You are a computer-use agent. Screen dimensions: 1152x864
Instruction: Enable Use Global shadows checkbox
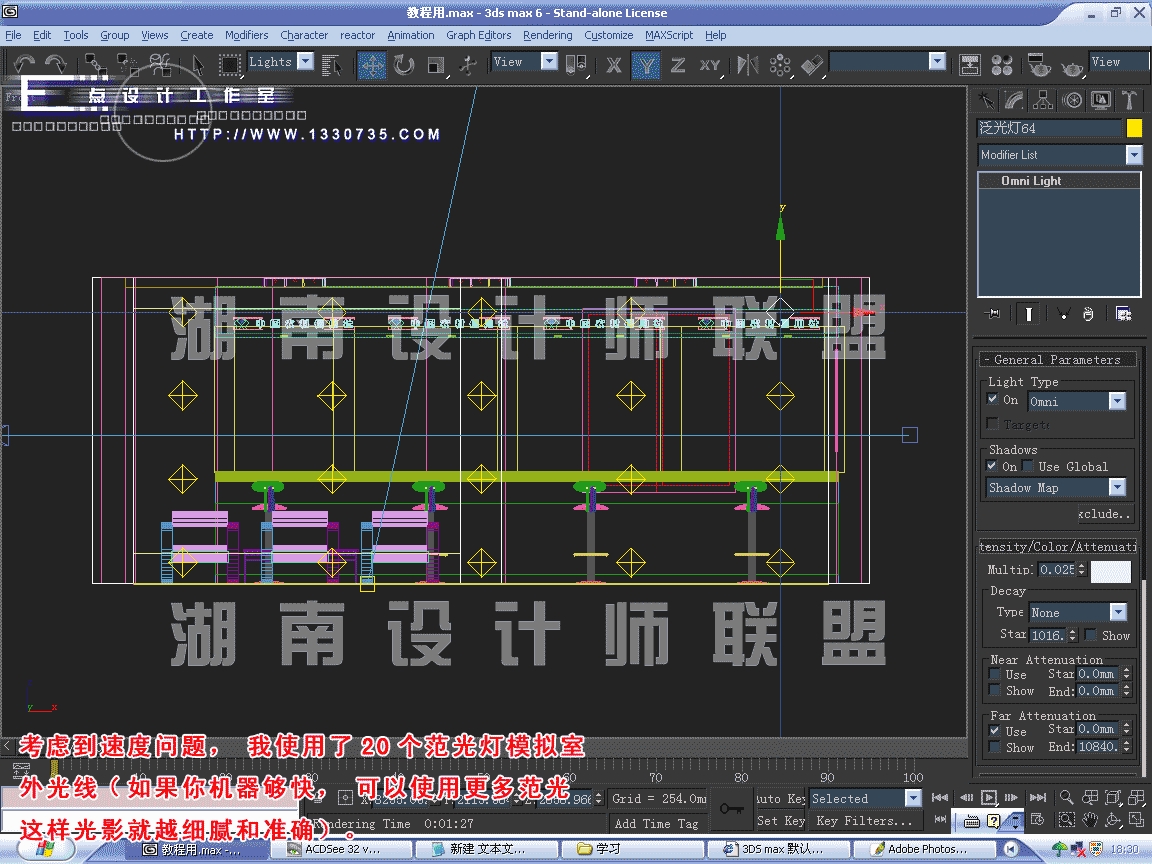click(x=1028, y=466)
